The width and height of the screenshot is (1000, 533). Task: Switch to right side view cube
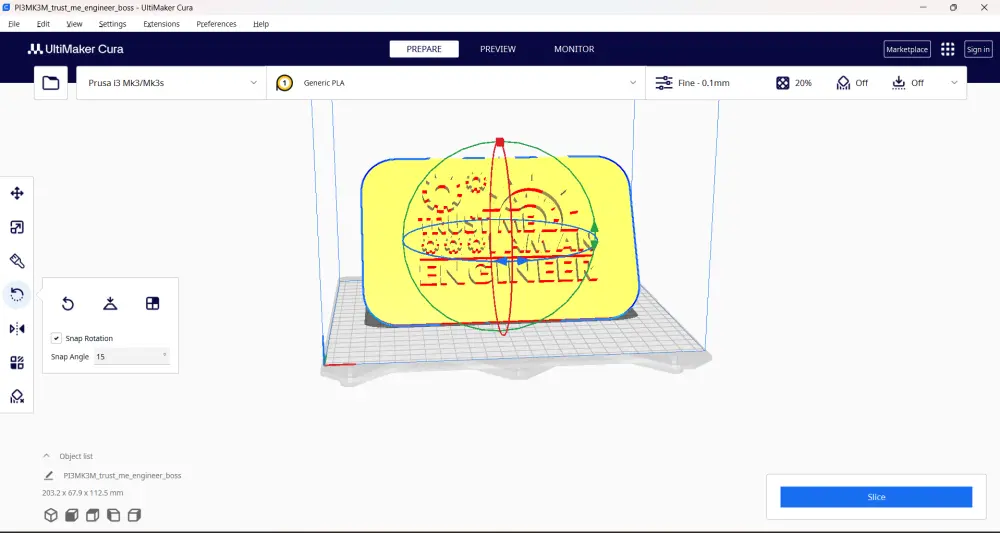click(135, 515)
